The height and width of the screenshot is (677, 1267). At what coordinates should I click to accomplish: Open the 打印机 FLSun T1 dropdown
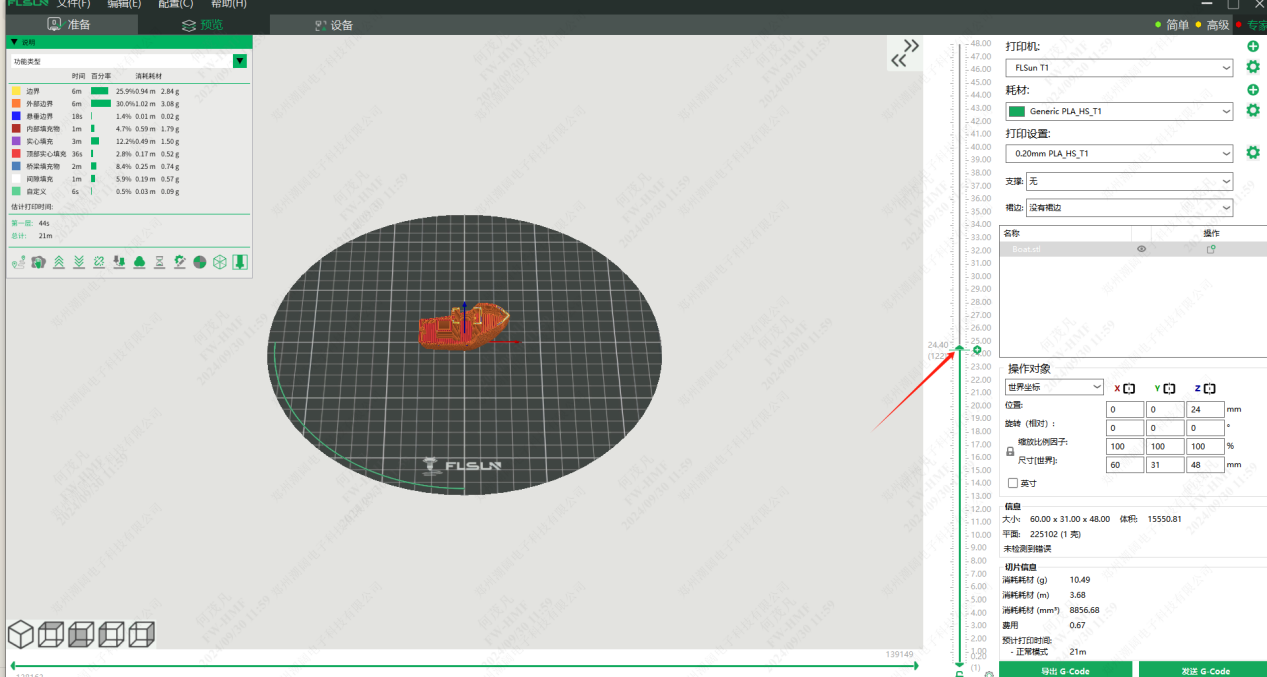point(1119,68)
